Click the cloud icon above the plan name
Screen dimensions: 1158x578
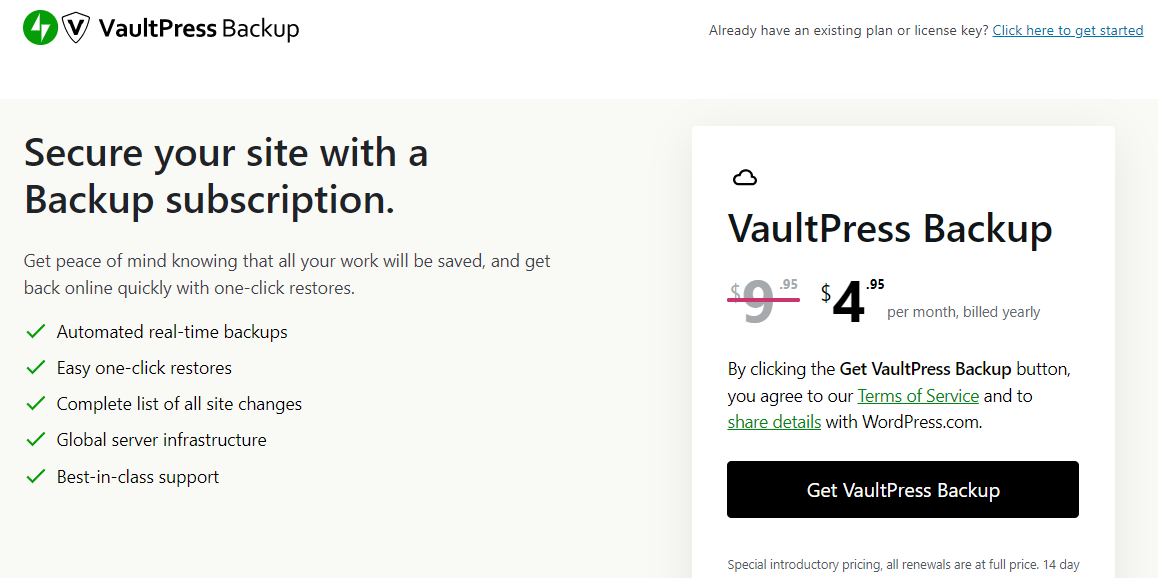[744, 176]
